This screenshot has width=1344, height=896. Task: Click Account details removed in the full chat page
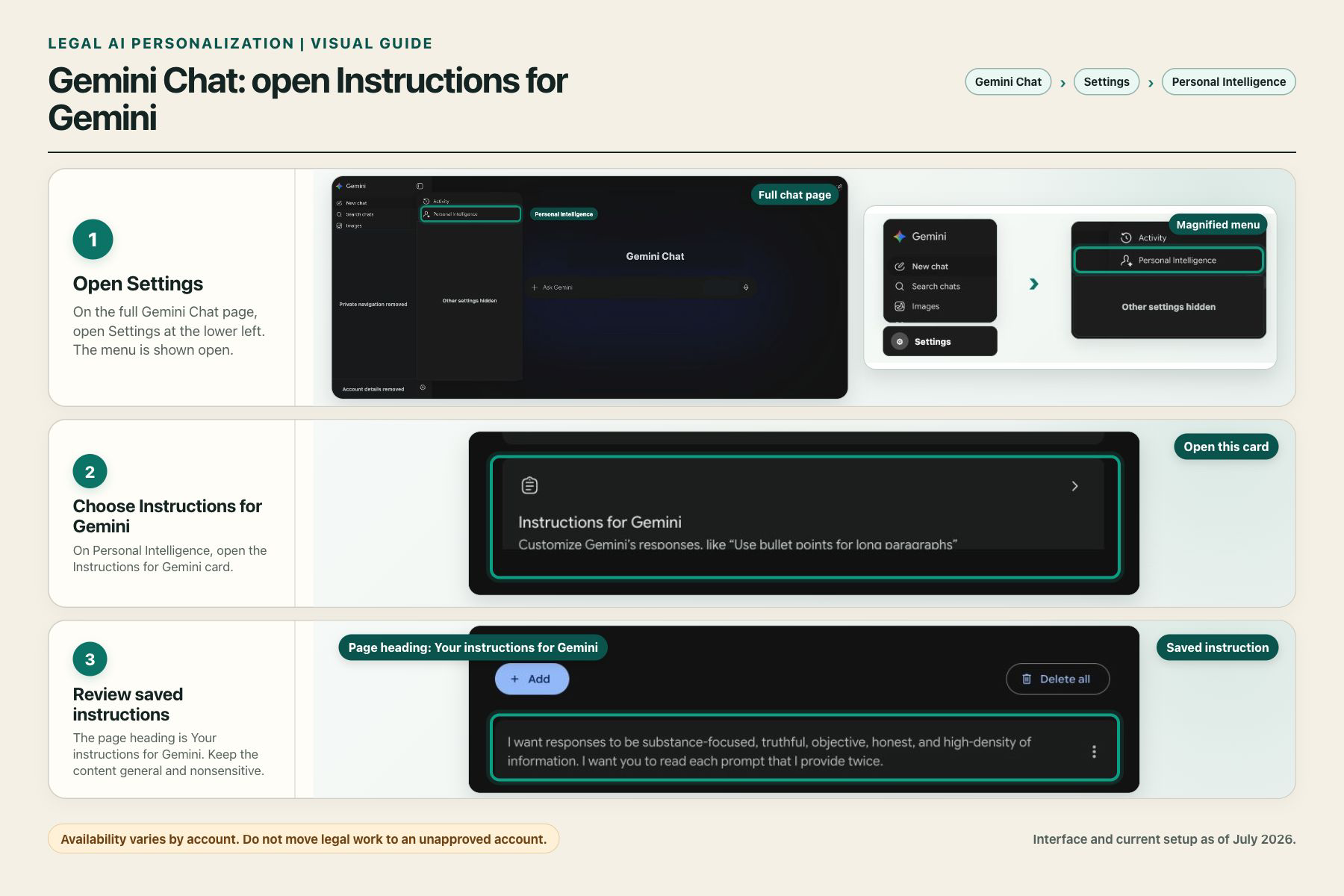point(373,389)
